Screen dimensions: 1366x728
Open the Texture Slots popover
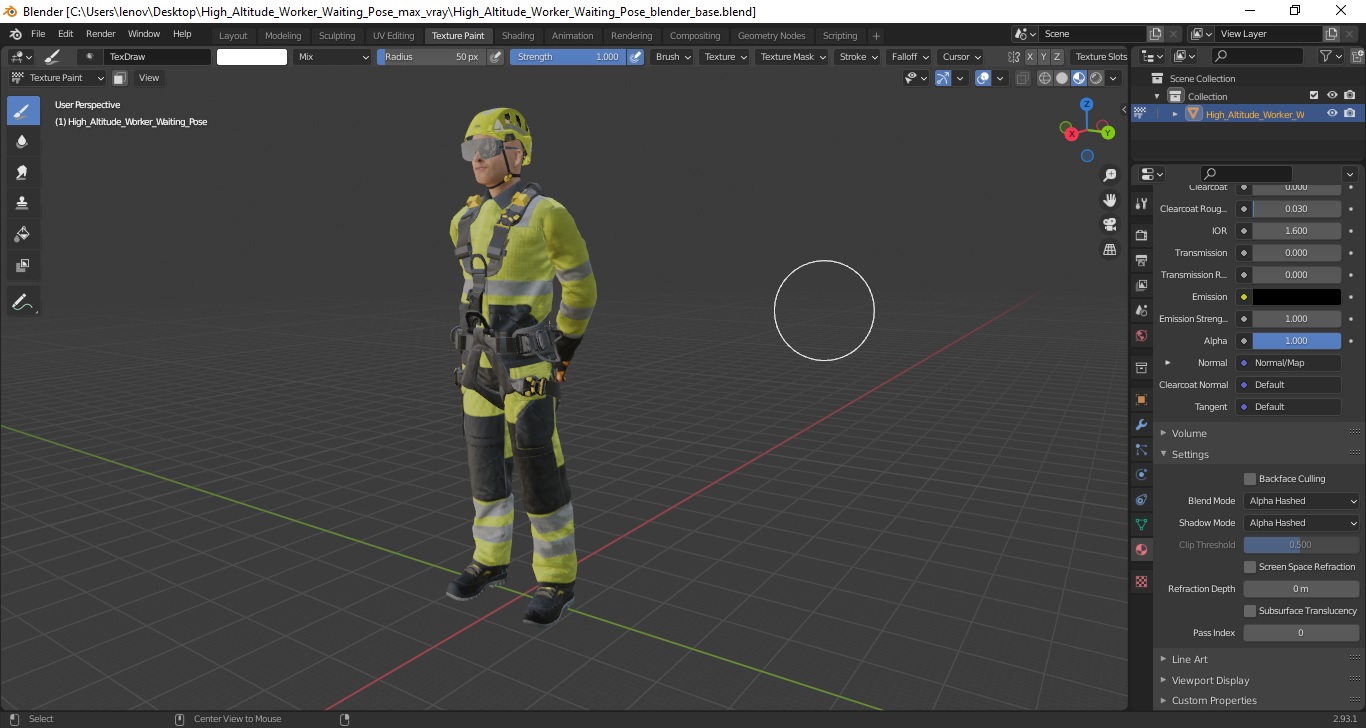[1100, 57]
